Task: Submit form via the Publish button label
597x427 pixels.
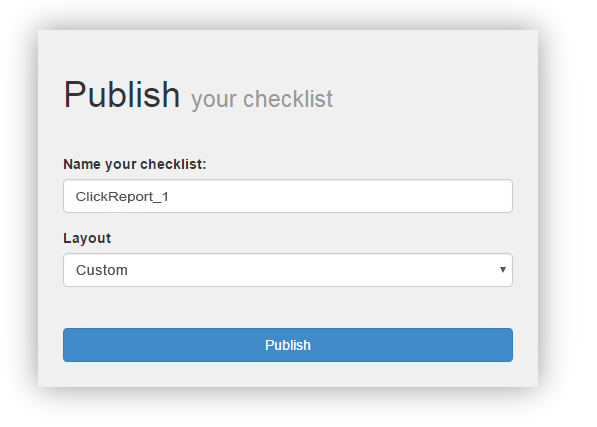Action: pyautogui.click(x=288, y=345)
